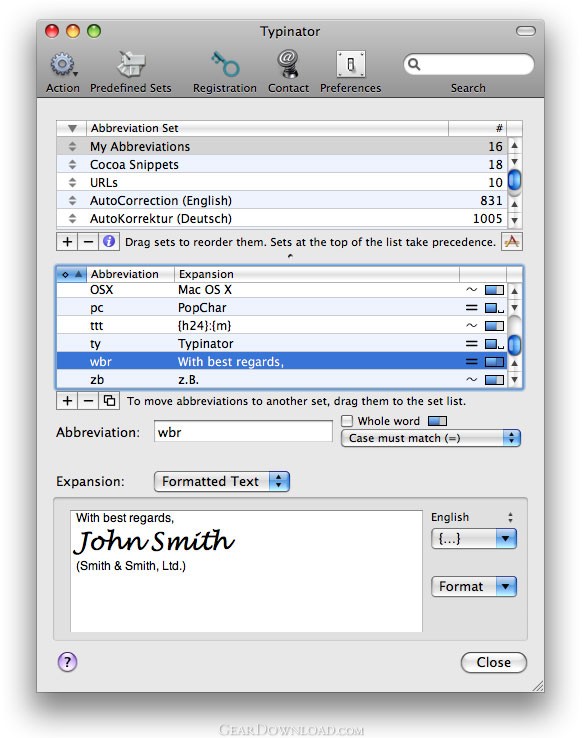
Task: Click reorder handle of AutoCorrection (English) set
Action: point(72,200)
